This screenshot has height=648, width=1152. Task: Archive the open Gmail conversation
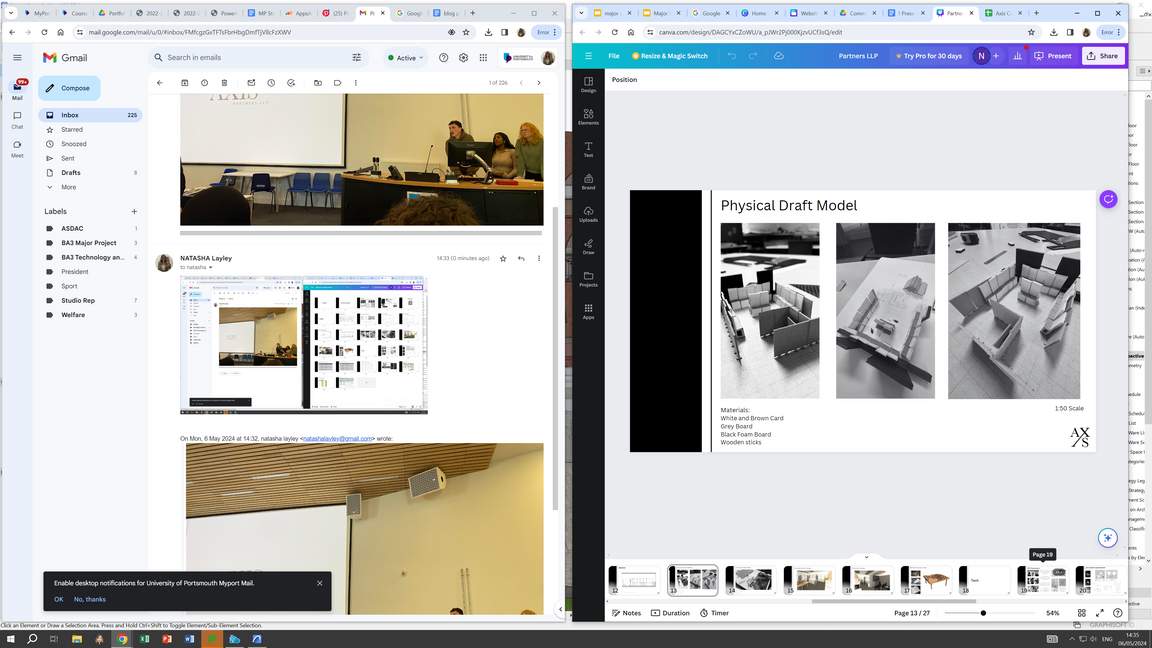pyautogui.click(x=185, y=83)
